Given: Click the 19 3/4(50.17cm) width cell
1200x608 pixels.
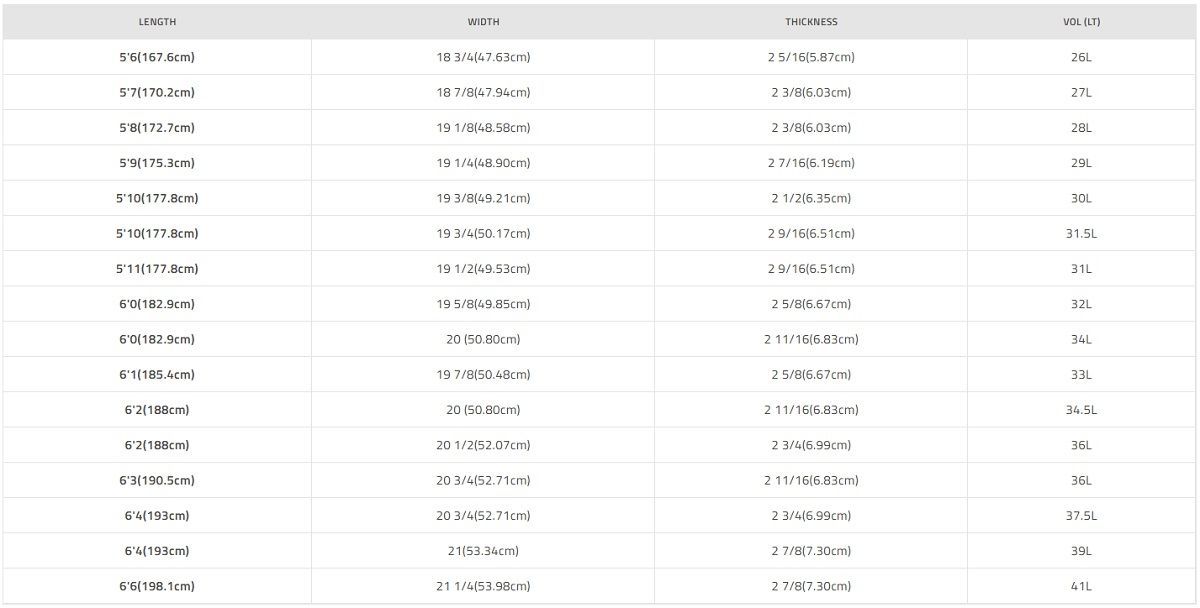Looking at the screenshot, I should coord(483,234).
